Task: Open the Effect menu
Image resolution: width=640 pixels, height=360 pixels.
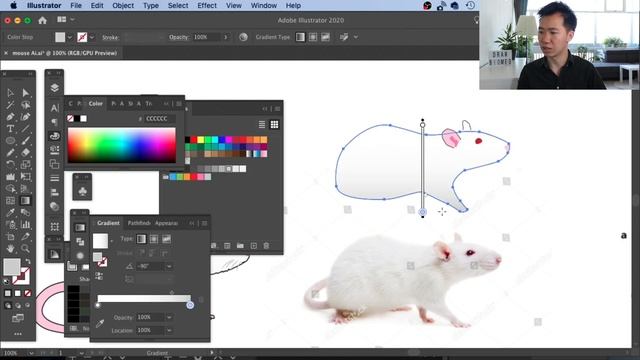Action: [207, 5]
